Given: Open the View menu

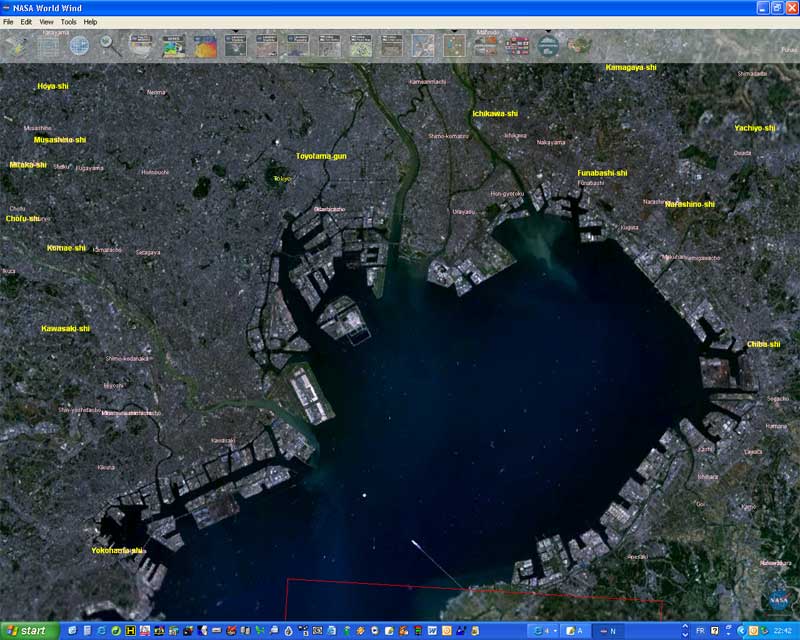Looking at the screenshot, I should pos(46,21).
